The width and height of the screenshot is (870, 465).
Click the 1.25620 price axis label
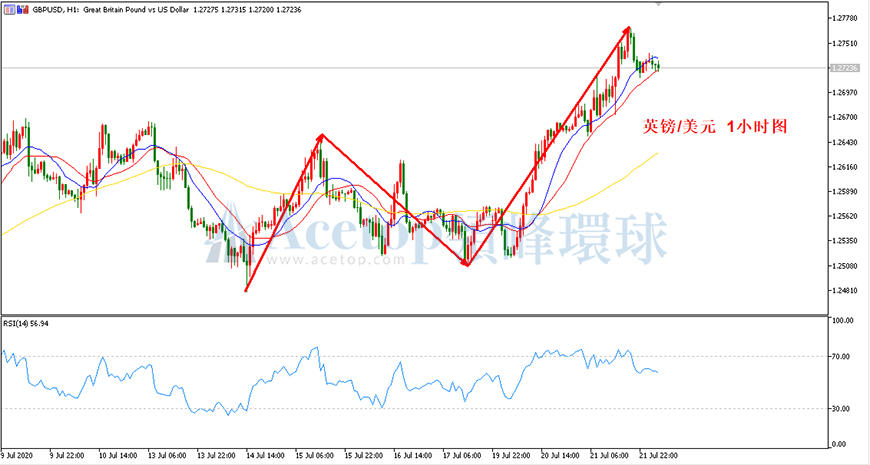(844, 216)
